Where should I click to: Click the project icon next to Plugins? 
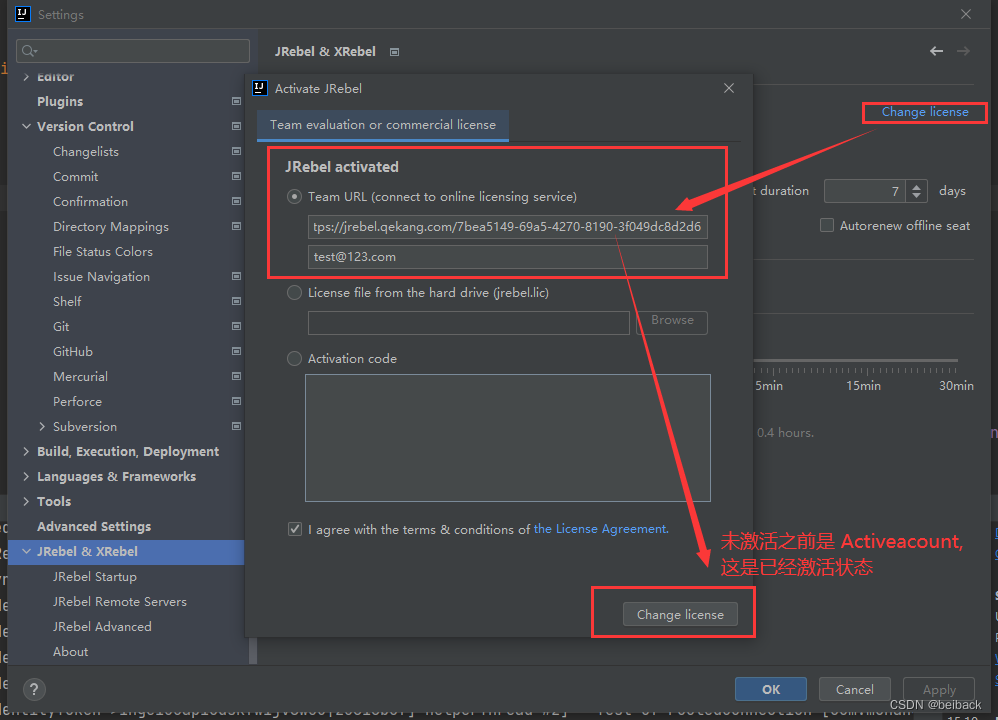coord(236,101)
